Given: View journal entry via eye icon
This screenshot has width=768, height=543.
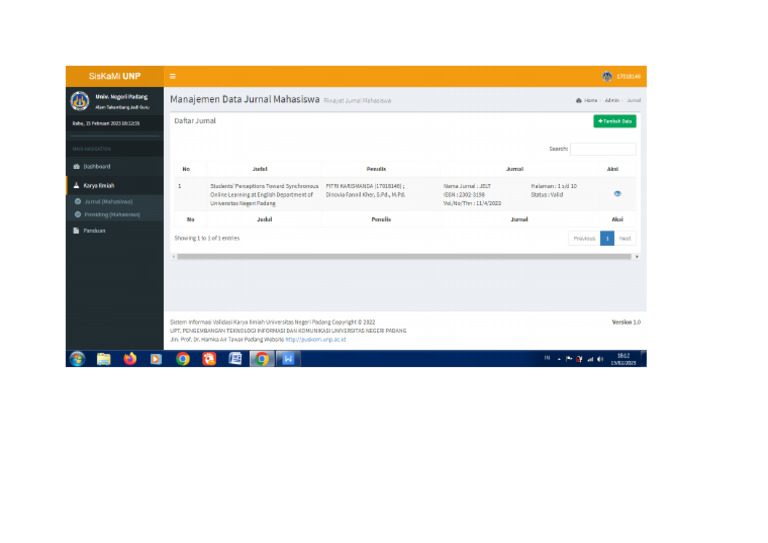Looking at the screenshot, I should (x=617, y=194).
